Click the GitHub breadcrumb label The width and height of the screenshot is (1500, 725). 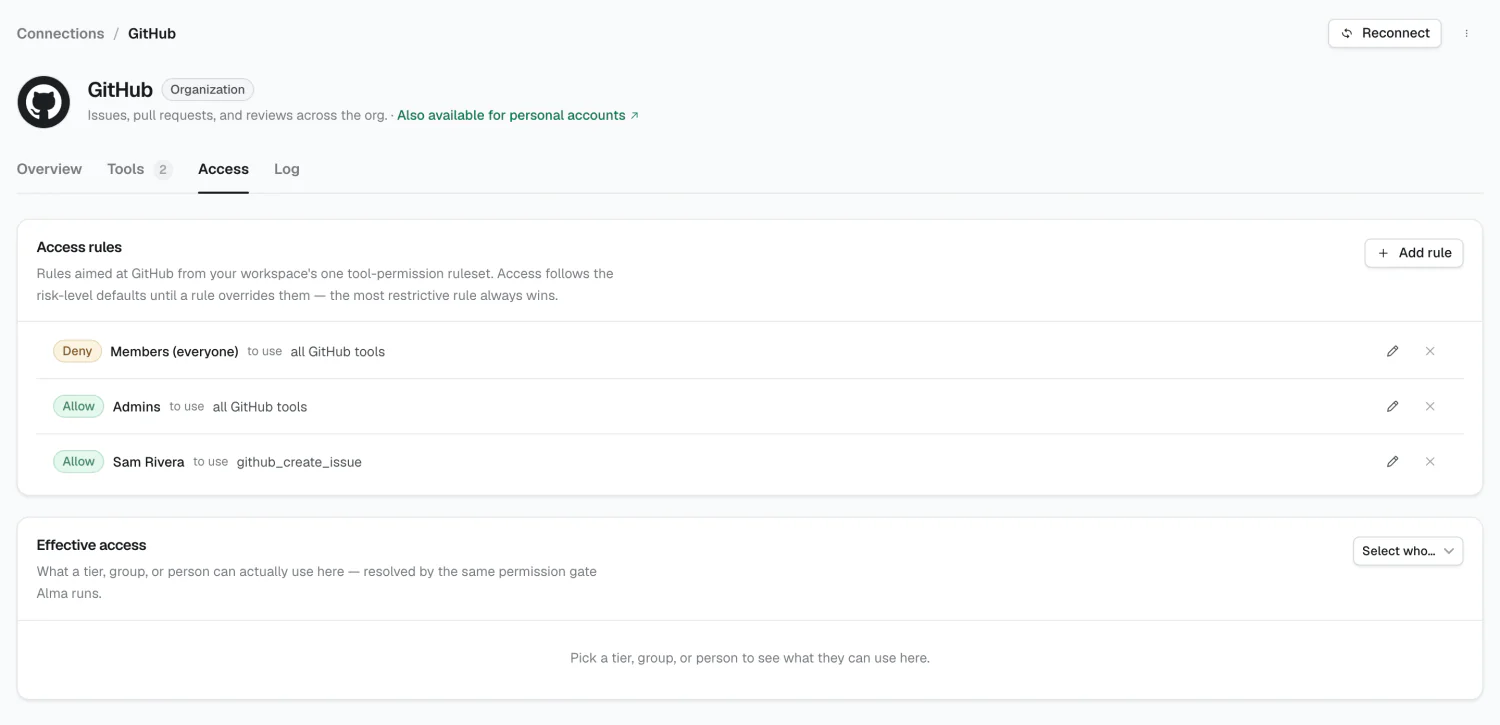[152, 33]
